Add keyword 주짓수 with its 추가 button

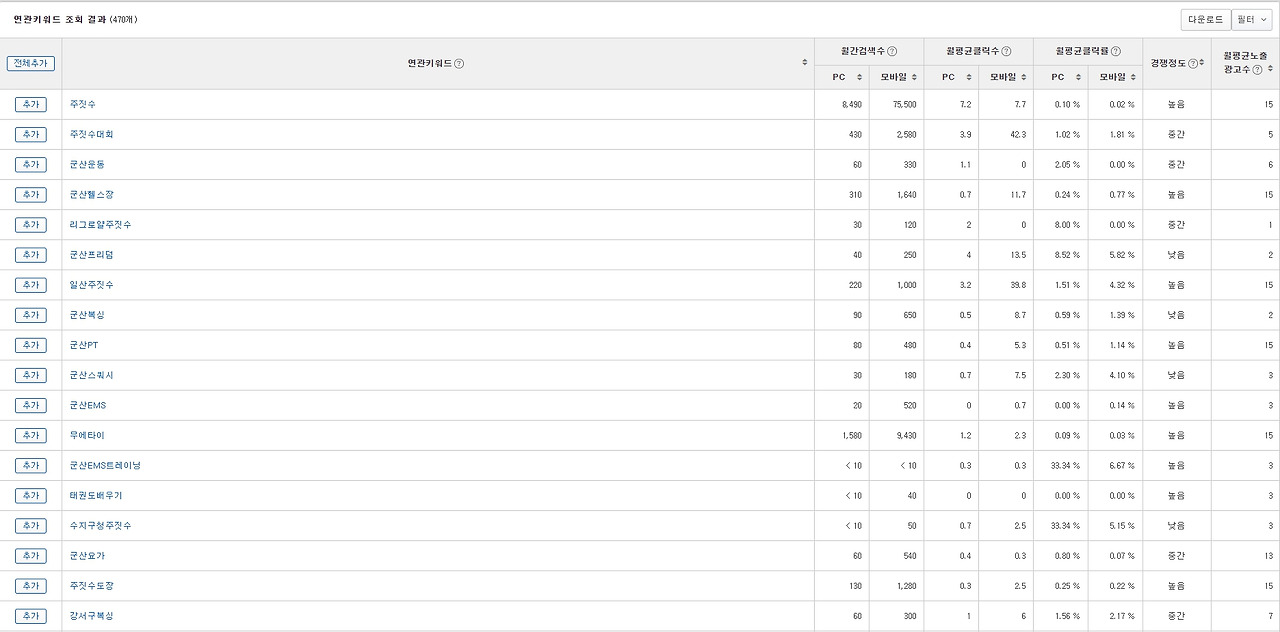coord(31,105)
